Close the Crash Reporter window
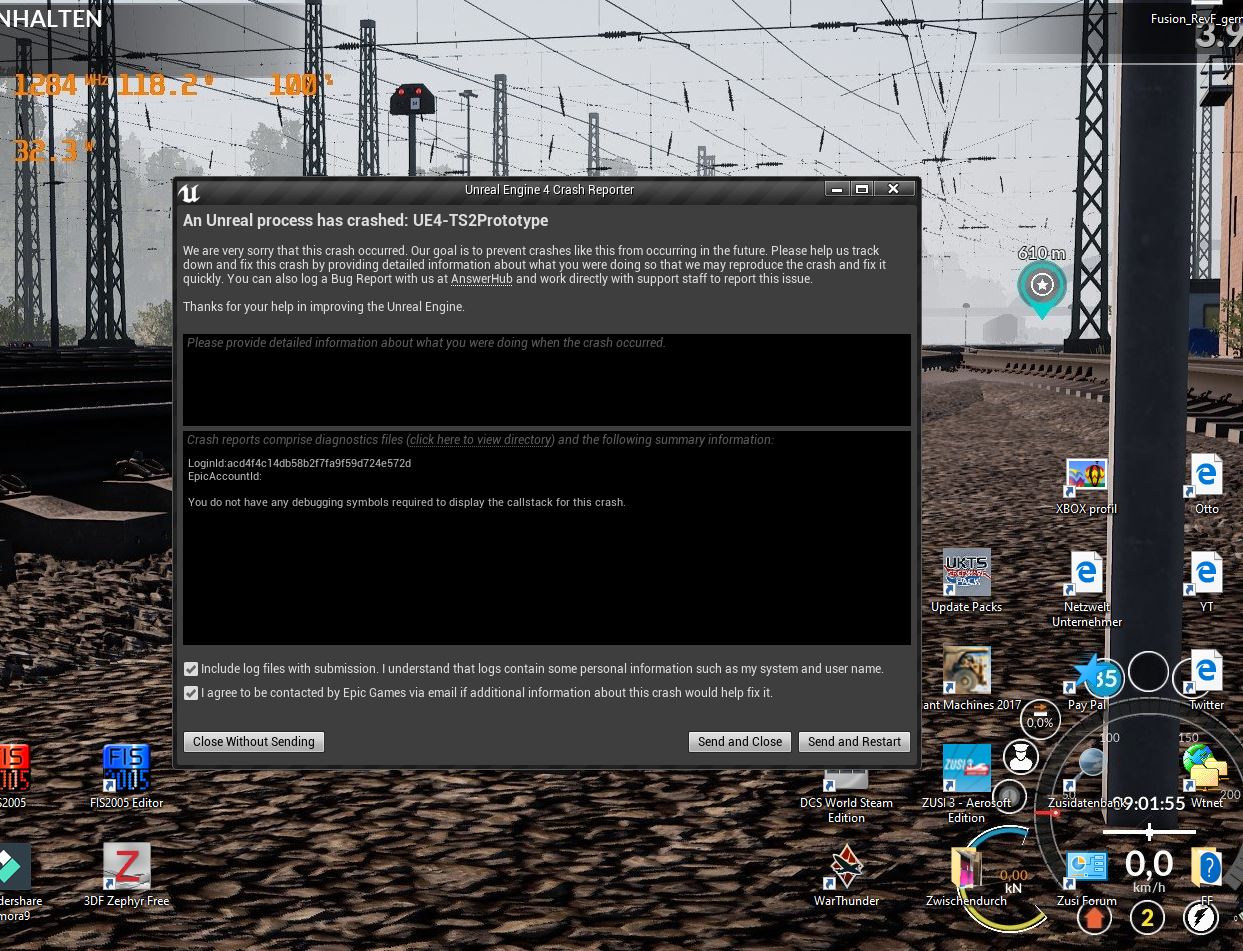Screen dimensions: 1243x951 click(893, 189)
